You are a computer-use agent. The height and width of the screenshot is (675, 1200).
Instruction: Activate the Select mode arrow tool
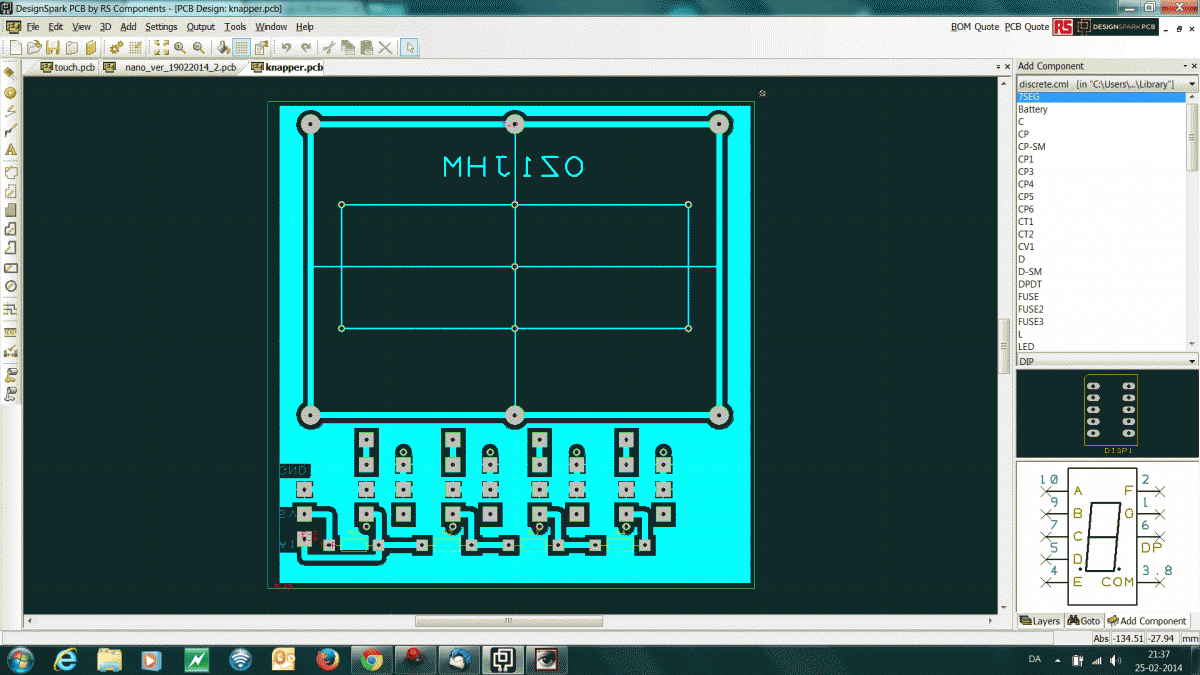click(x=410, y=47)
